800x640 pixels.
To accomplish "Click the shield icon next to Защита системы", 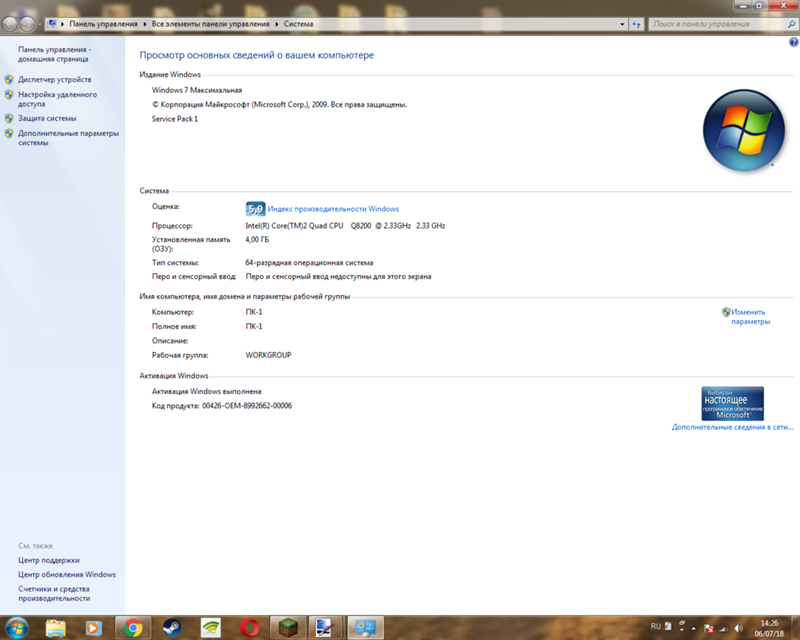I will coord(9,118).
